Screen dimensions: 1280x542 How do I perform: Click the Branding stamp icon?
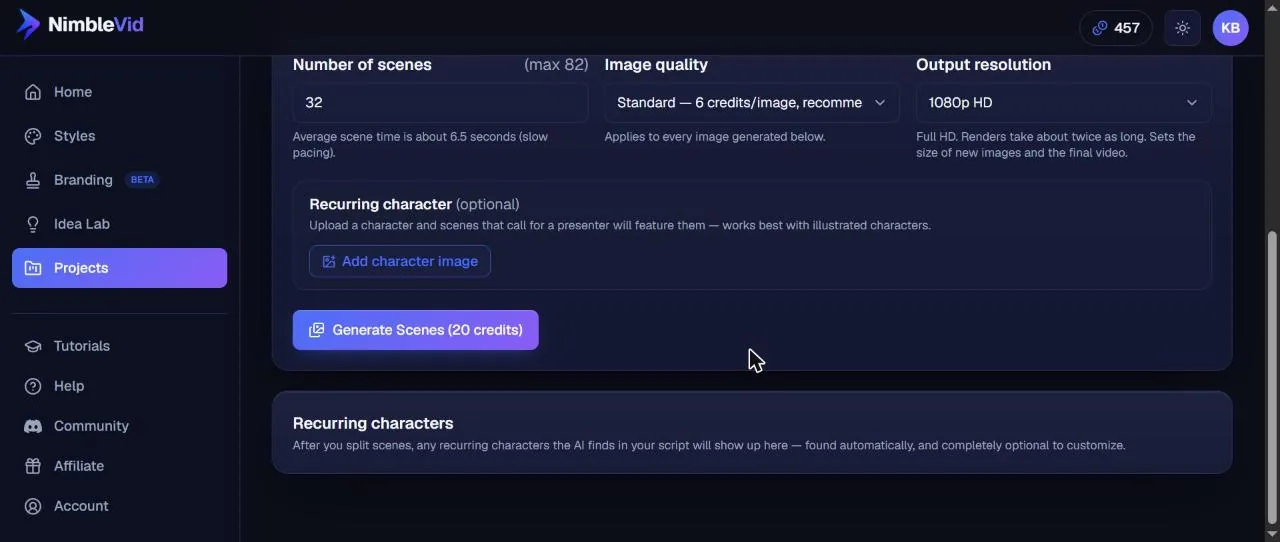pyautogui.click(x=33, y=180)
